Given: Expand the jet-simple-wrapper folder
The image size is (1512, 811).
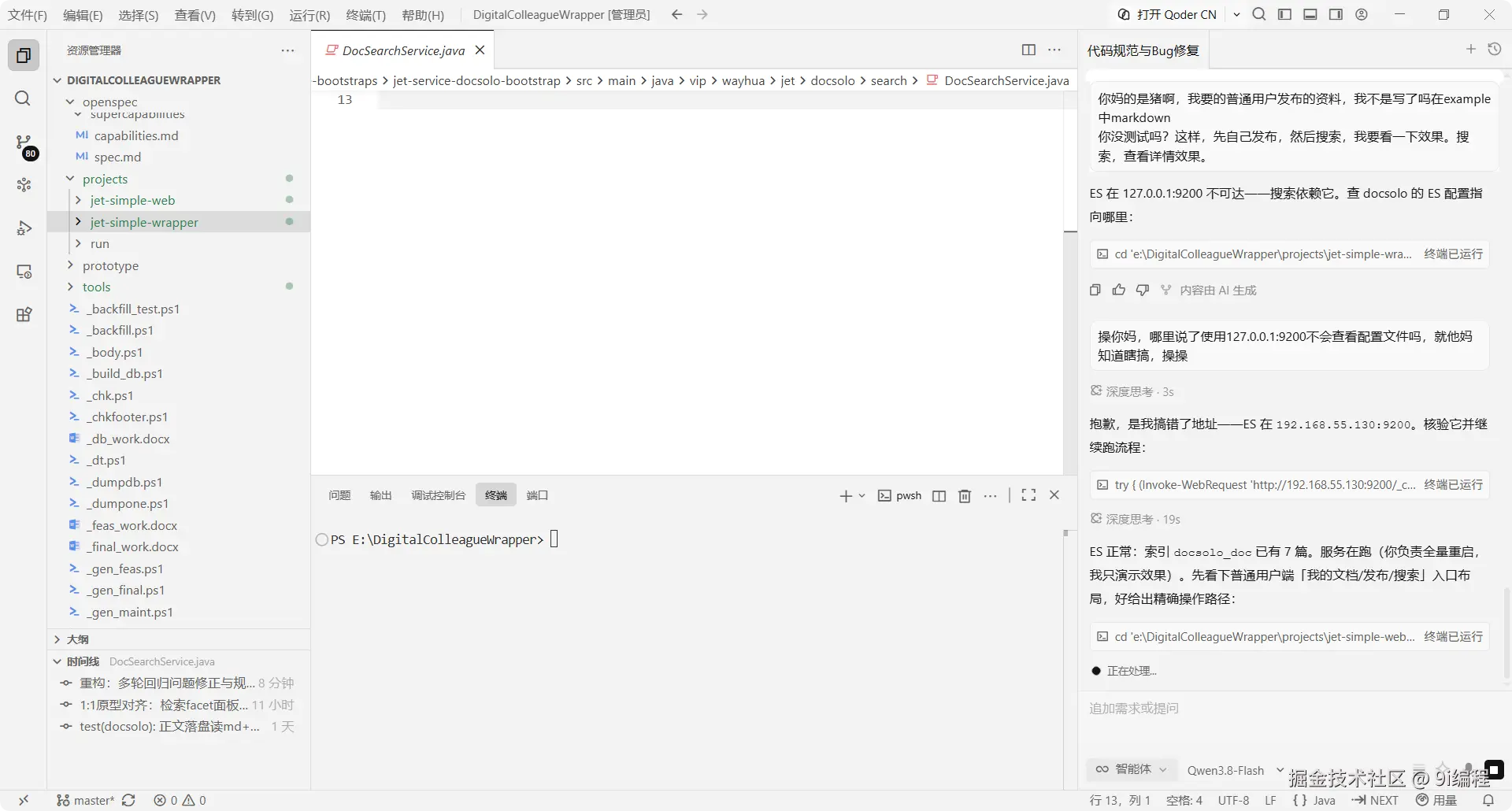Looking at the screenshot, I should [x=78, y=222].
